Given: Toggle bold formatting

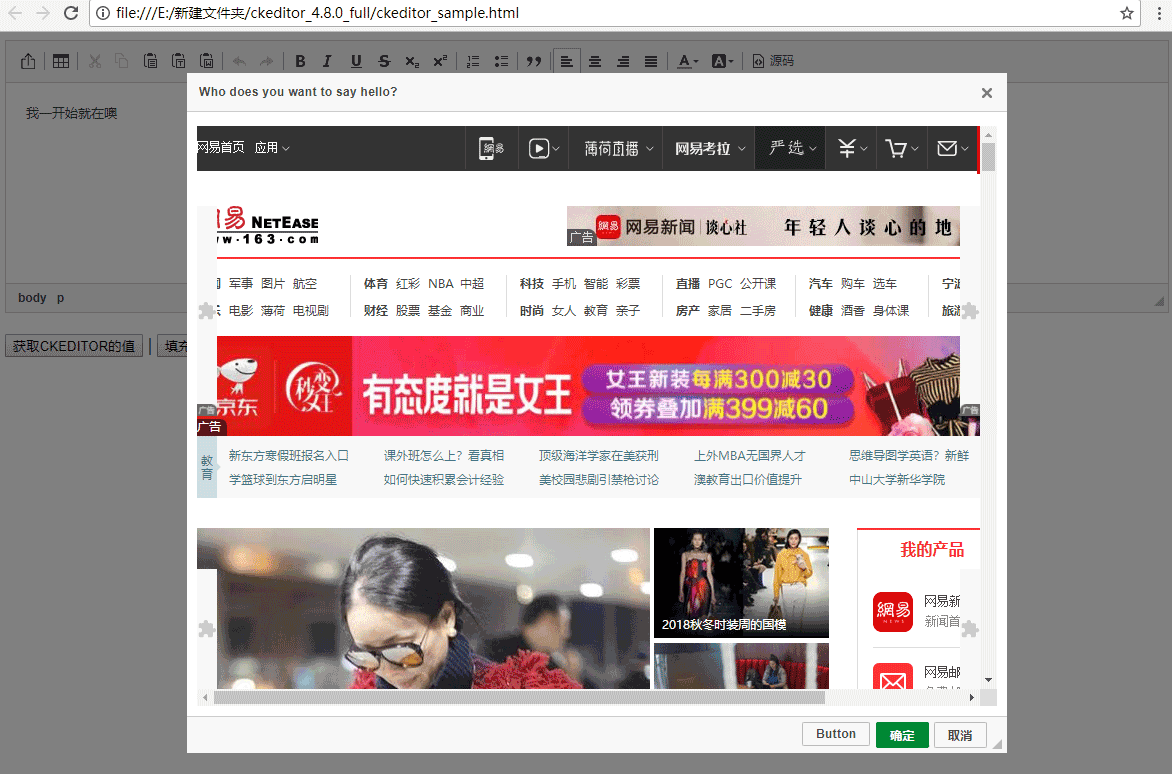Looking at the screenshot, I should pyautogui.click(x=300, y=61).
